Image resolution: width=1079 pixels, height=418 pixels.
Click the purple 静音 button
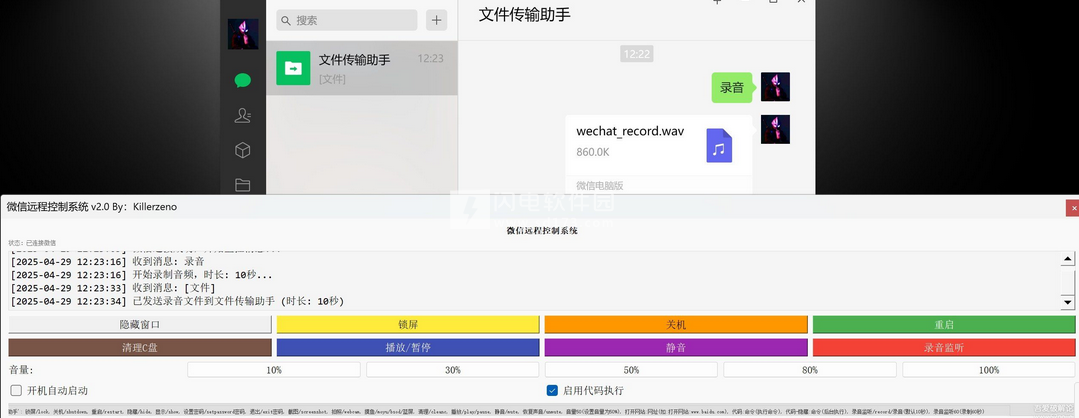pos(676,348)
